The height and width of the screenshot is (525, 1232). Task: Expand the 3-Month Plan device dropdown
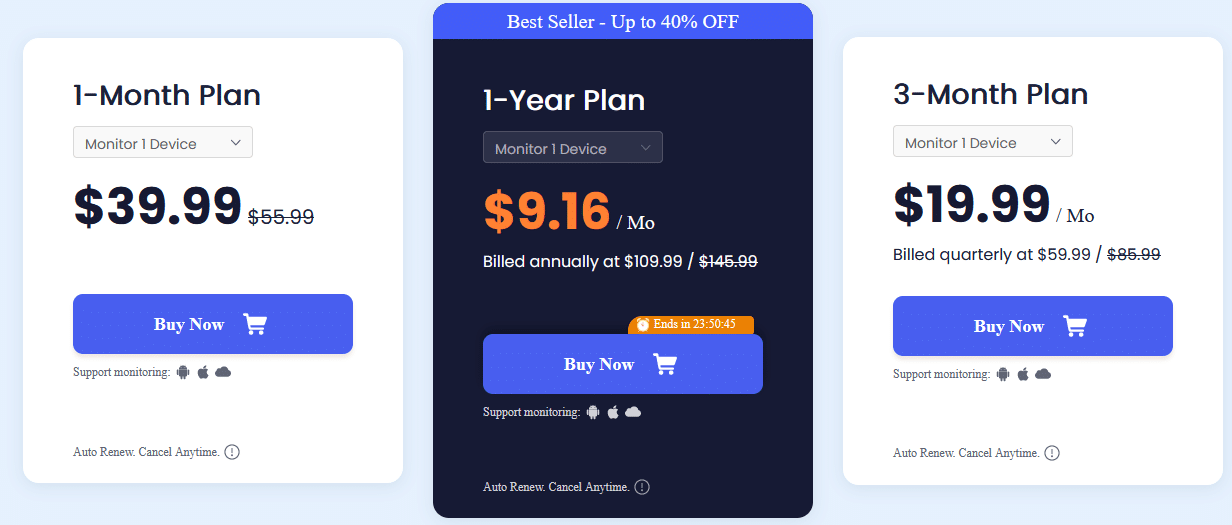(x=983, y=142)
